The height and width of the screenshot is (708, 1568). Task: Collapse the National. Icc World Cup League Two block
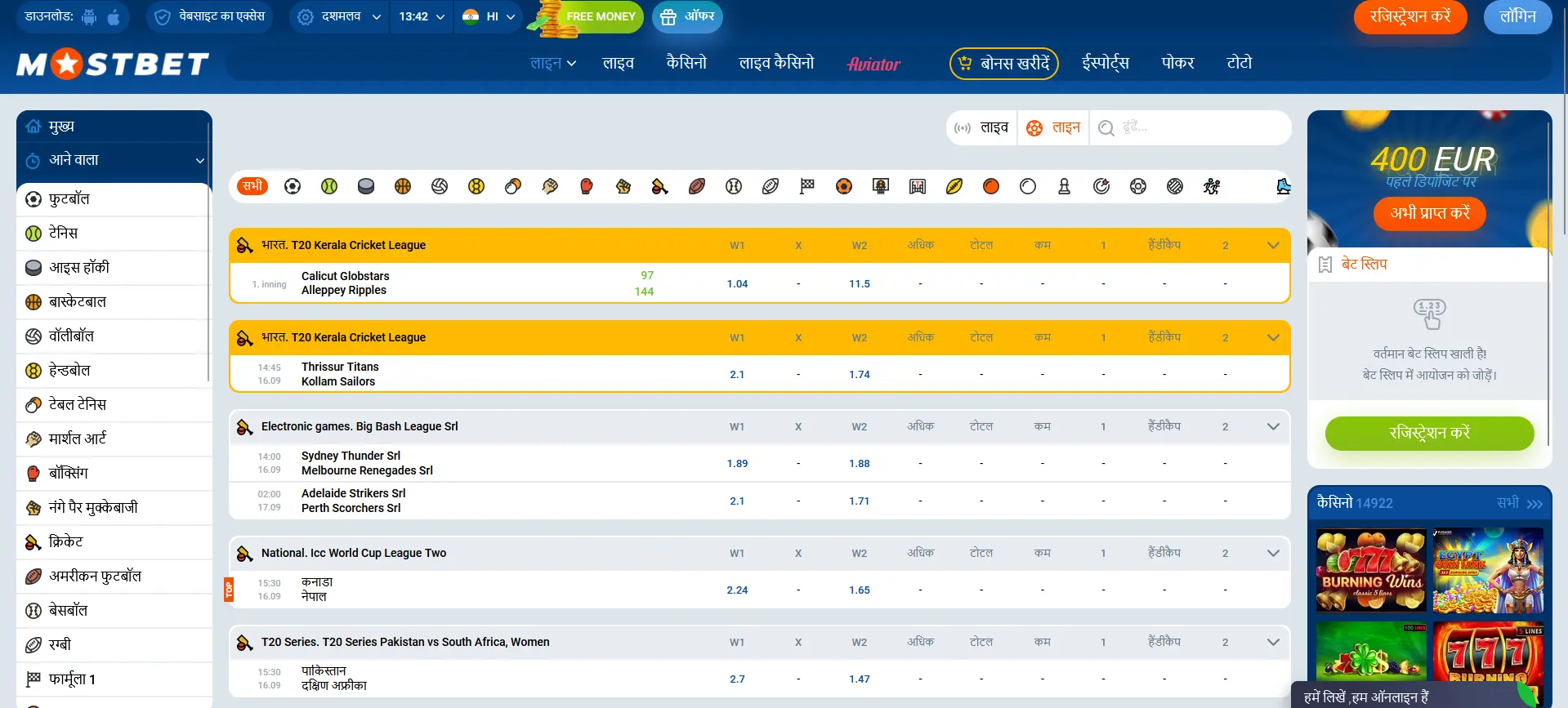coord(1273,553)
